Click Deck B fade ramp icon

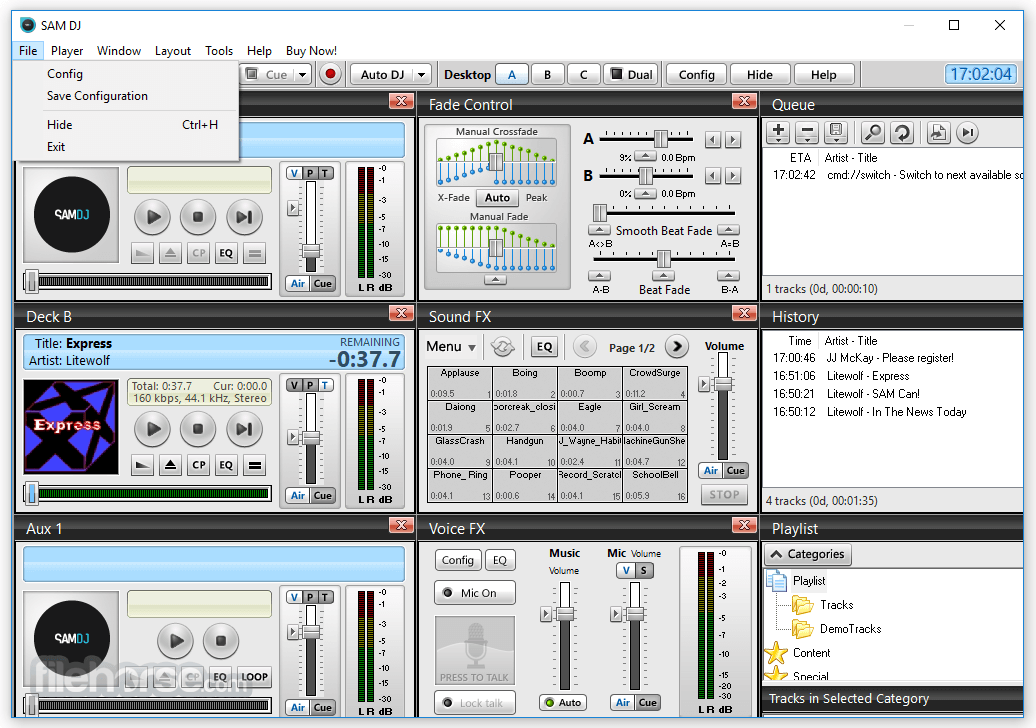(142, 465)
